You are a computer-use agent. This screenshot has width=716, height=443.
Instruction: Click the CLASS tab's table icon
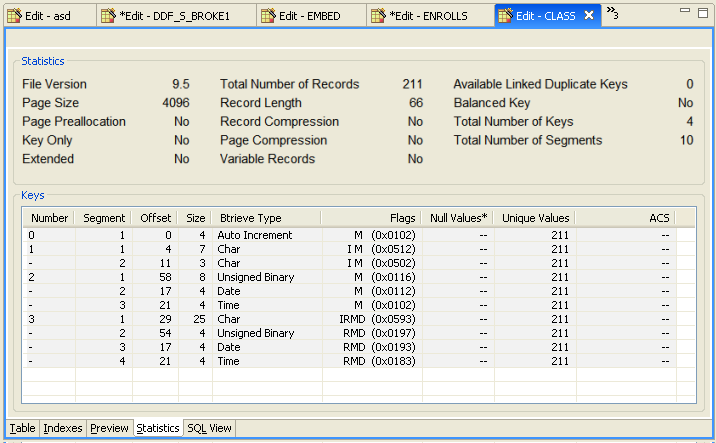click(x=505, y=16)
